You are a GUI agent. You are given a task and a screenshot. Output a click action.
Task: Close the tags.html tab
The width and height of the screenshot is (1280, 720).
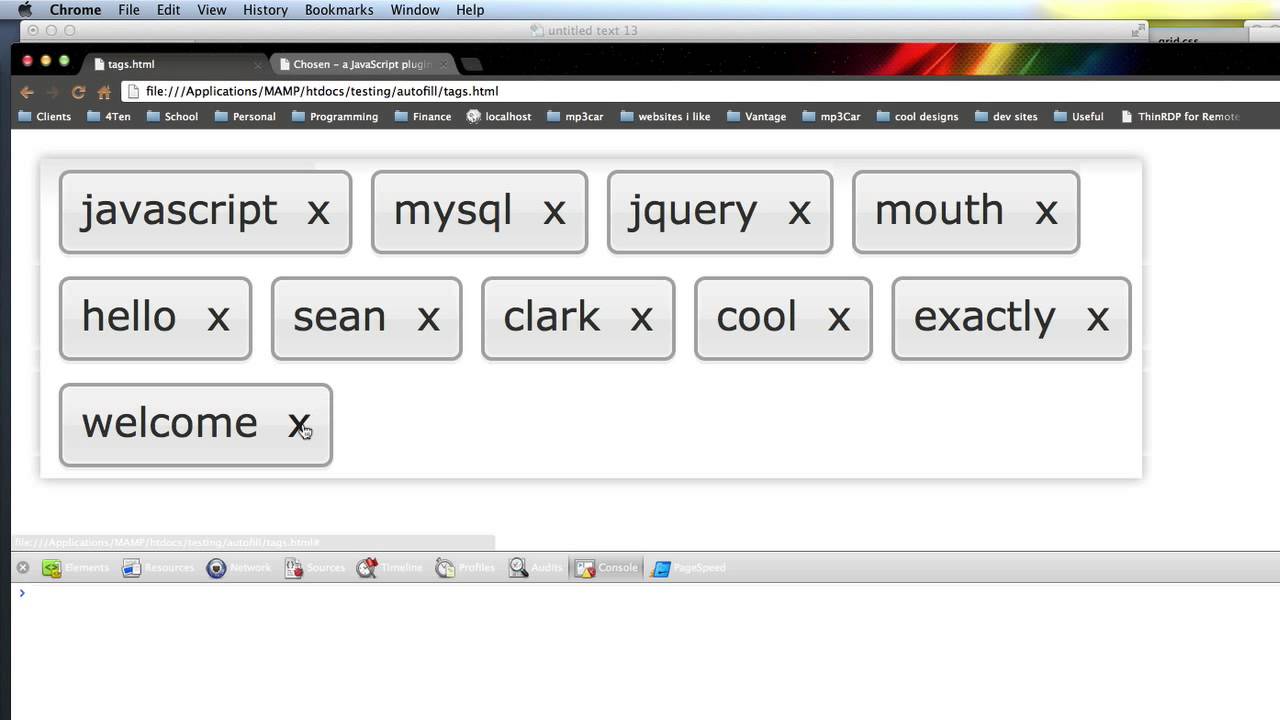(x=257, y=65)
